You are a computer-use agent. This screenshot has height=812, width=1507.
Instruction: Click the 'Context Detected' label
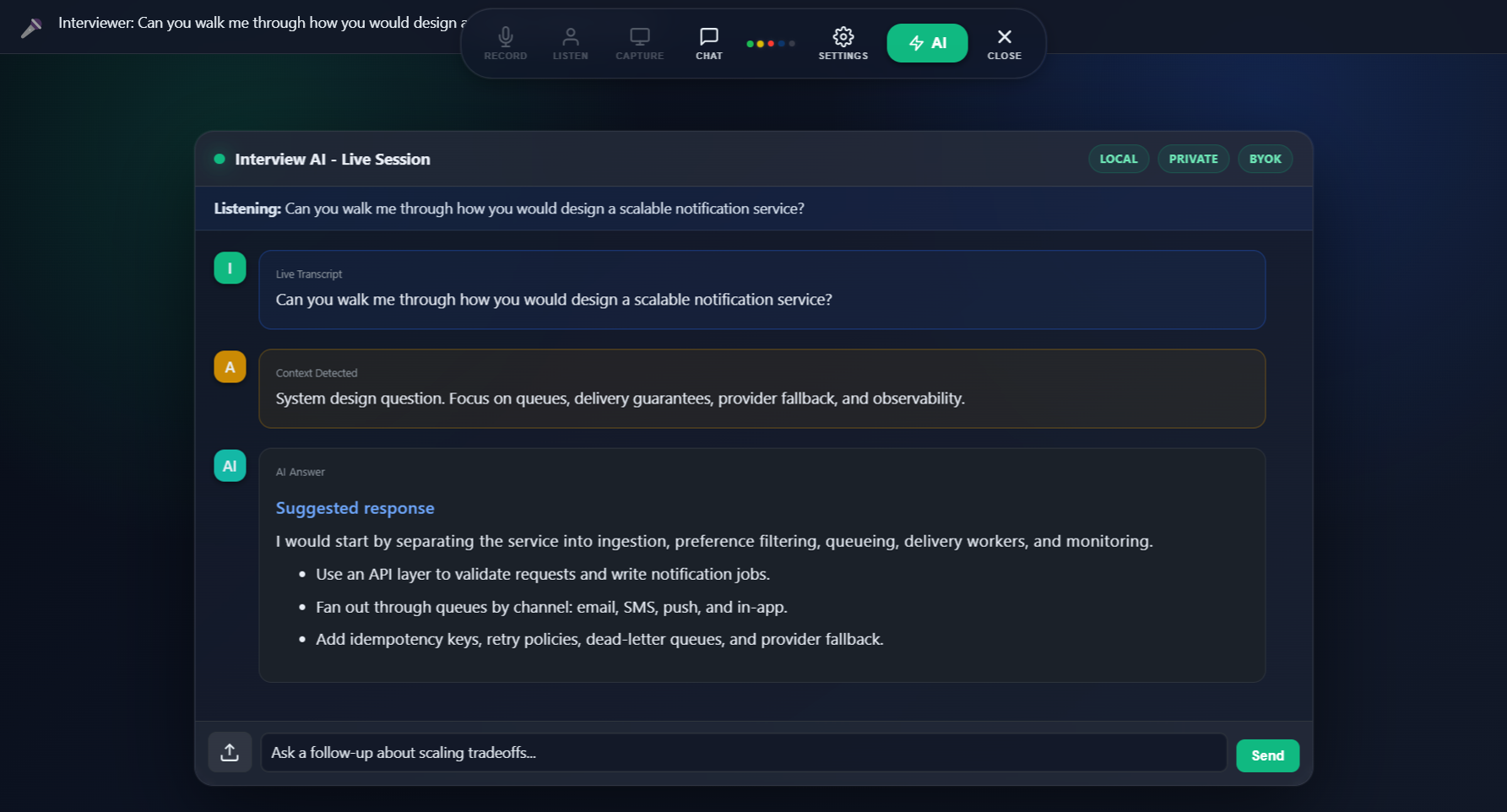coord(317,373)
